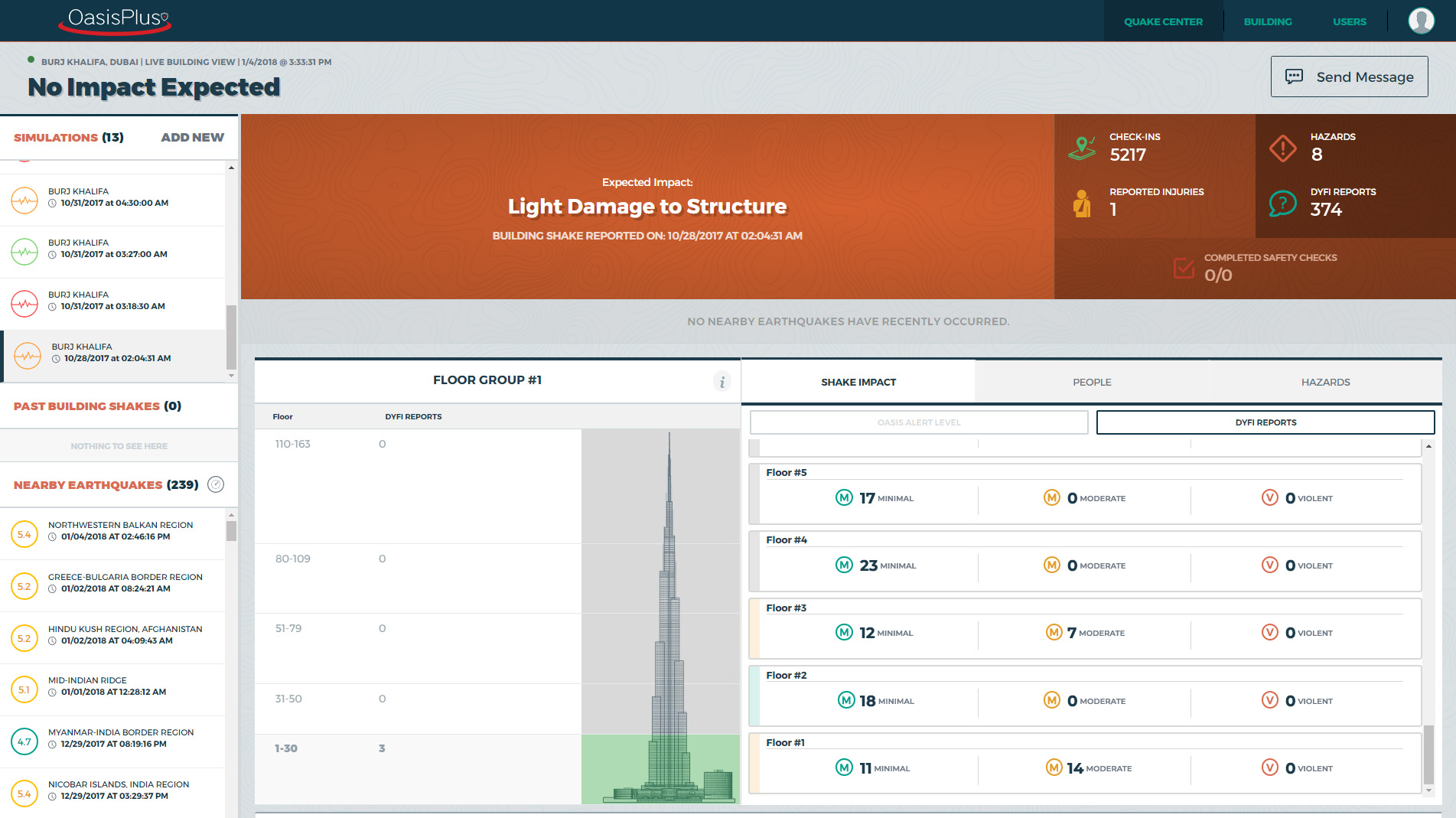Click the Check-ins map pin icon
The width and height of the screenshot is (1456, 818).
(x=1081, y=148)
